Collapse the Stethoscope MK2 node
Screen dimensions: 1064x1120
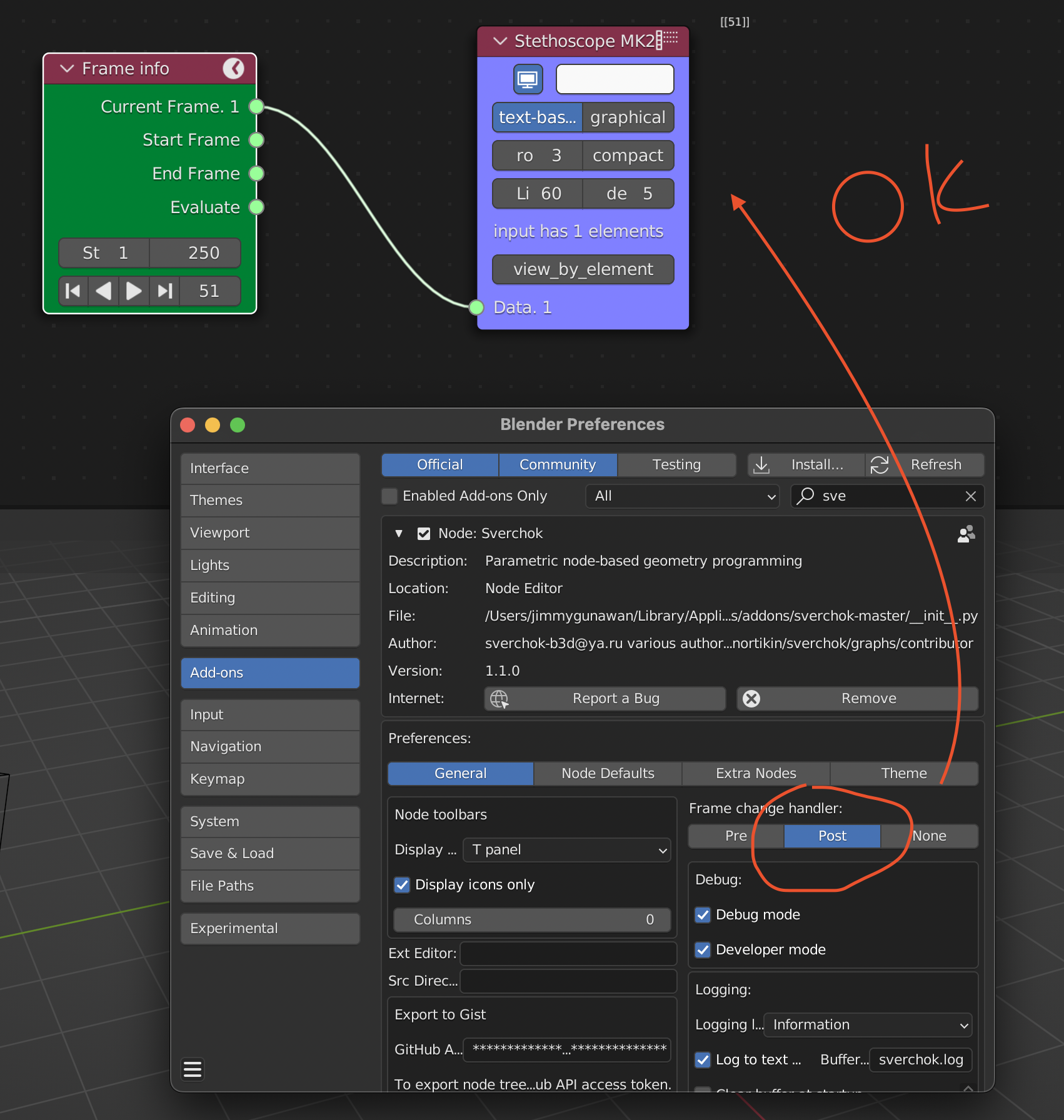(x=500, y=41)
